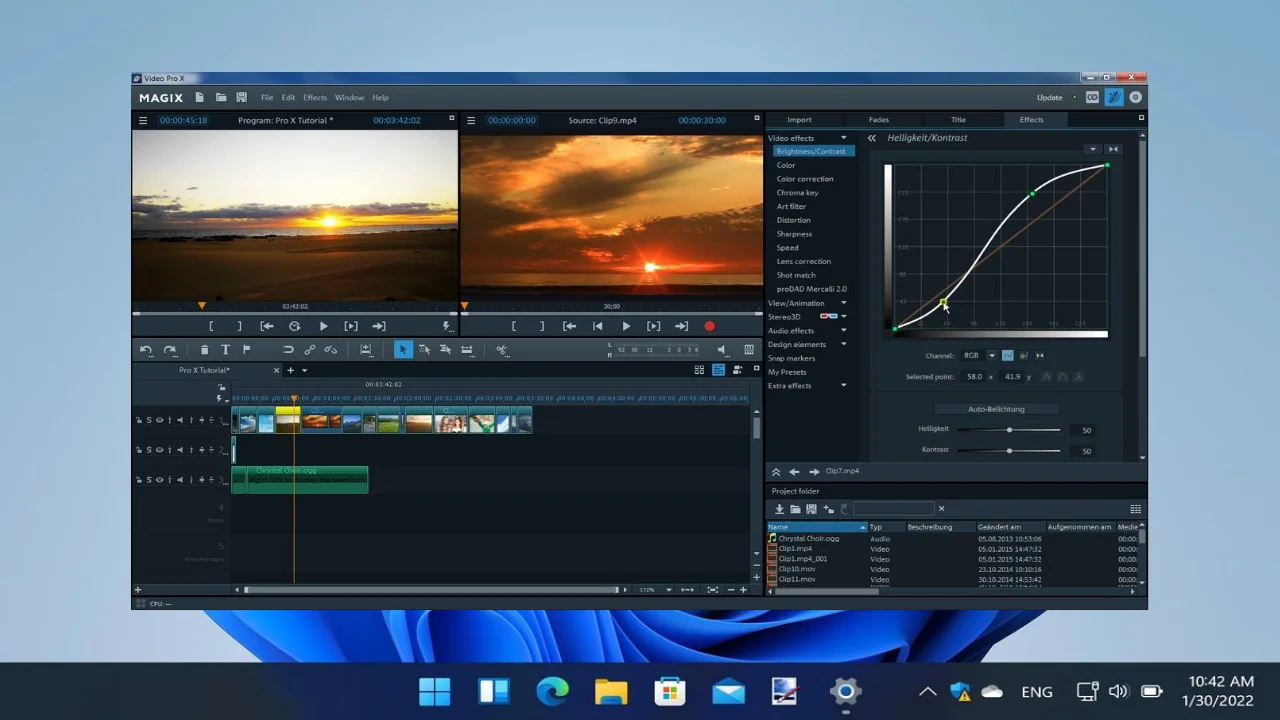Click the Update button

tap(1050, 97)
